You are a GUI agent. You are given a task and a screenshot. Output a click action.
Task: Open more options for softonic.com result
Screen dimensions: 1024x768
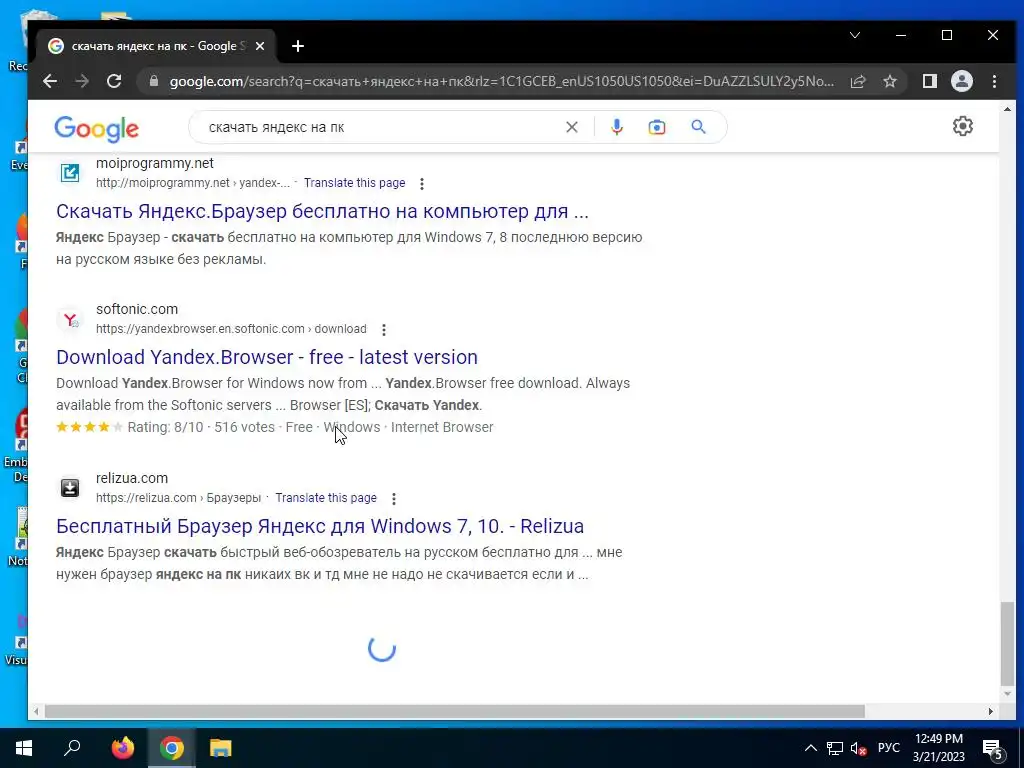pyautogui.click(x=384, y=330)
